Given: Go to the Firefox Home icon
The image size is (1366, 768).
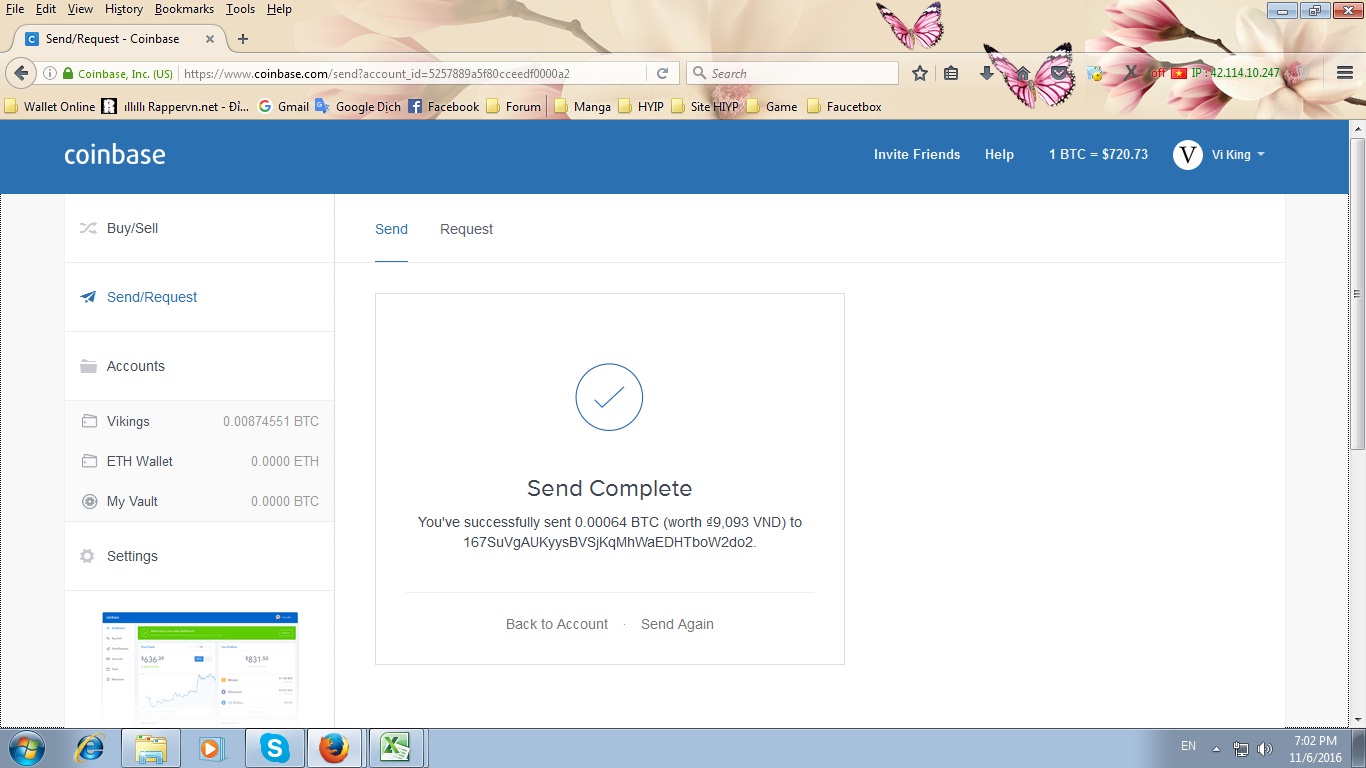Looking at the screenshot, I should 1023,73.
